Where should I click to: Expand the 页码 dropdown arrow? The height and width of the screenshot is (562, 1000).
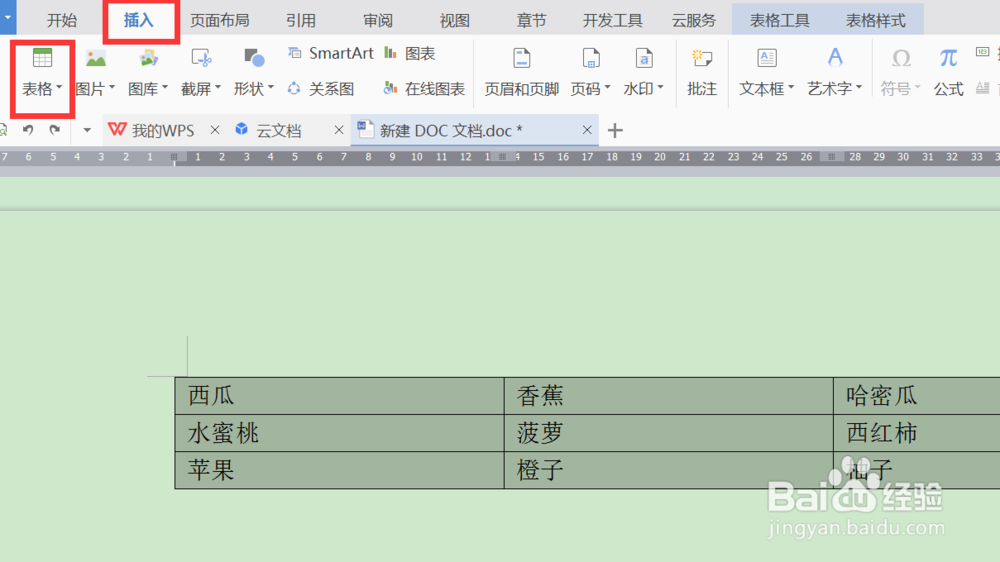click(x=607, y=87)
